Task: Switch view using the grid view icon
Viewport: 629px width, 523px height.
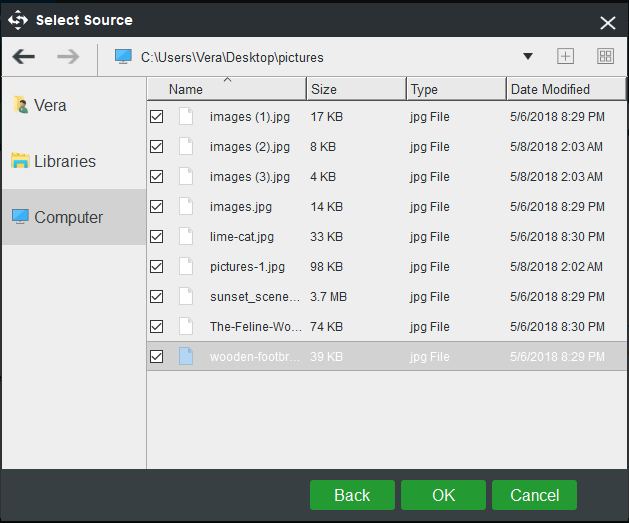Action: (x=605, y=56)
